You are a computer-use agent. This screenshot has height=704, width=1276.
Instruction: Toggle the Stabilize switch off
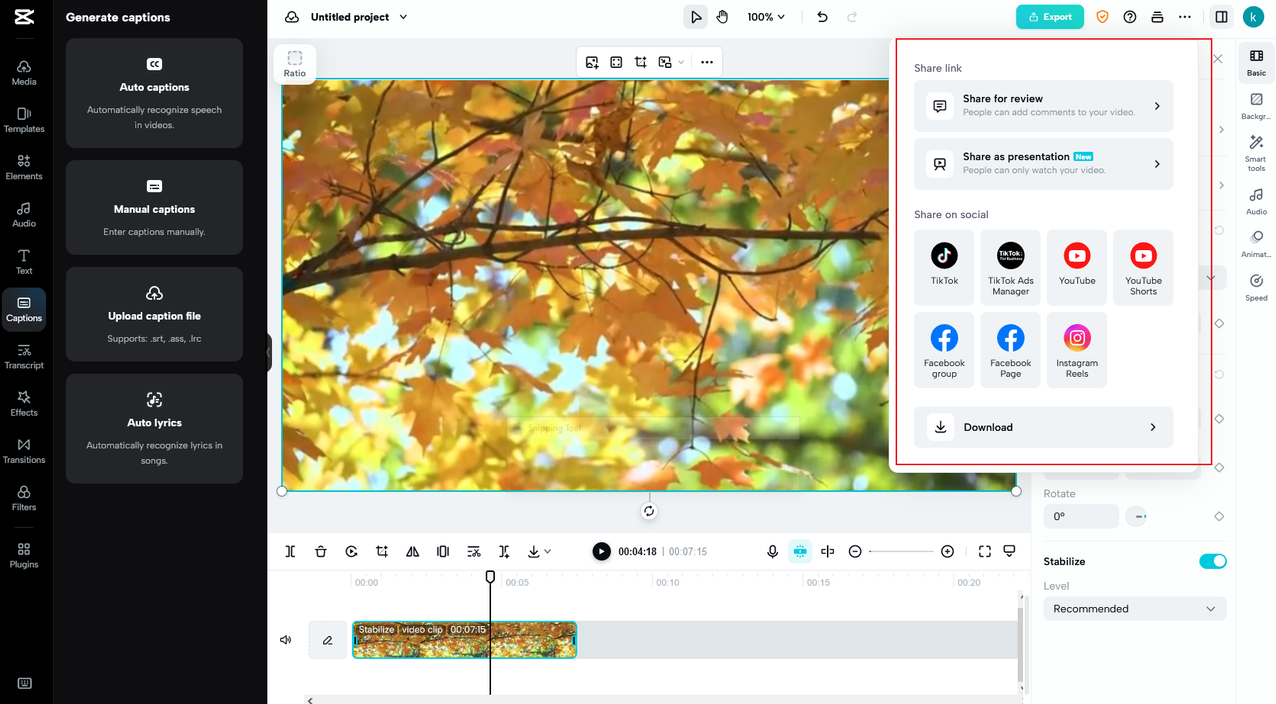(1213, 561)
